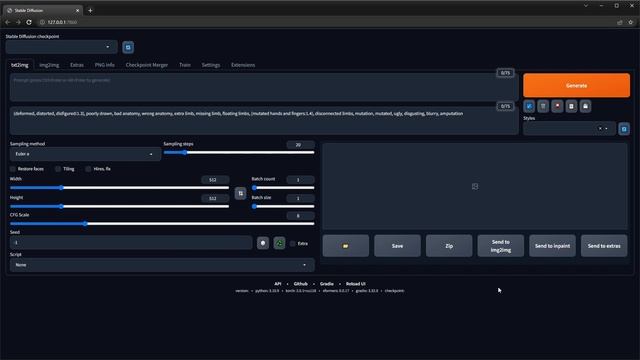
Task: Randomize the seed with the dice icon
Action: [x=263, y=243]
